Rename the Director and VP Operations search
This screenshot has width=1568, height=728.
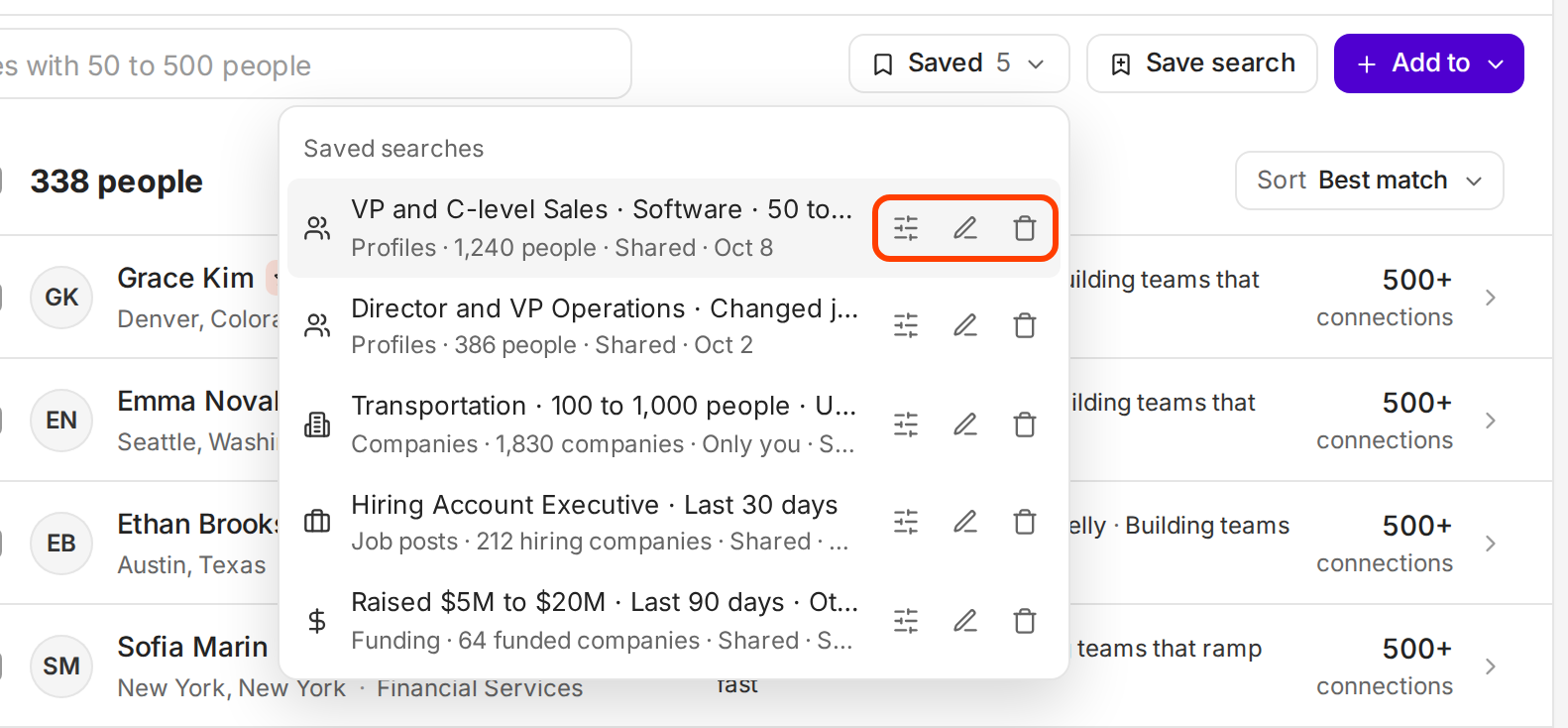pyautogui.click(x=965, y=325)
